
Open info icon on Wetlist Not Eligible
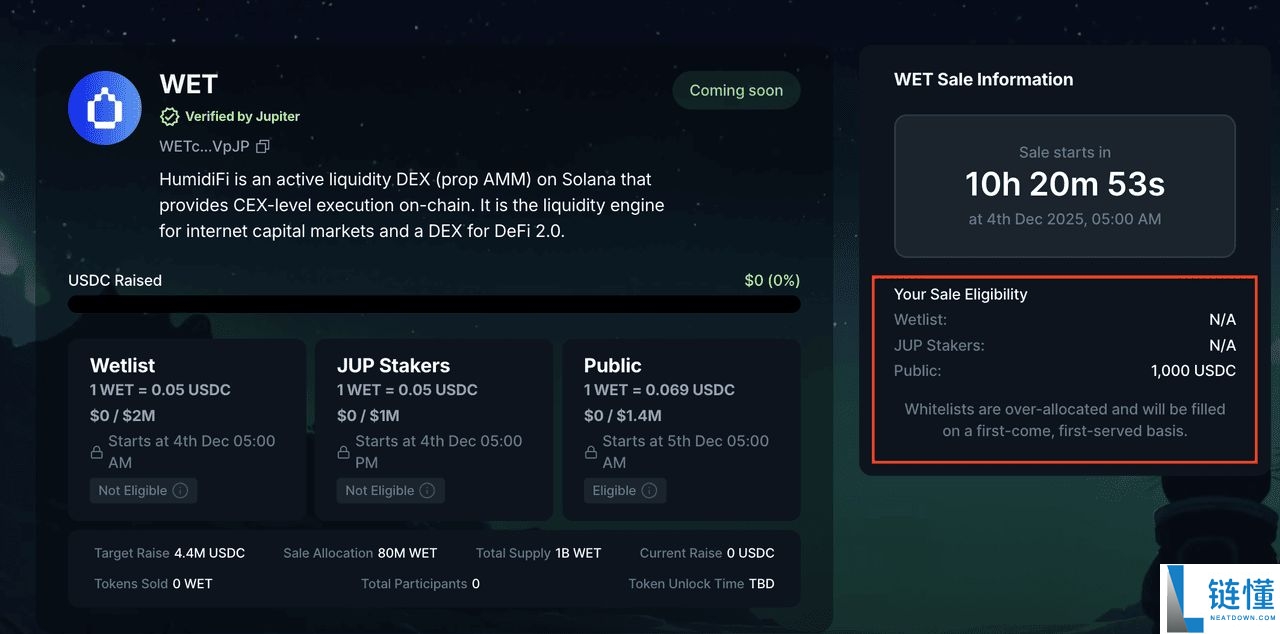point(180,491)
